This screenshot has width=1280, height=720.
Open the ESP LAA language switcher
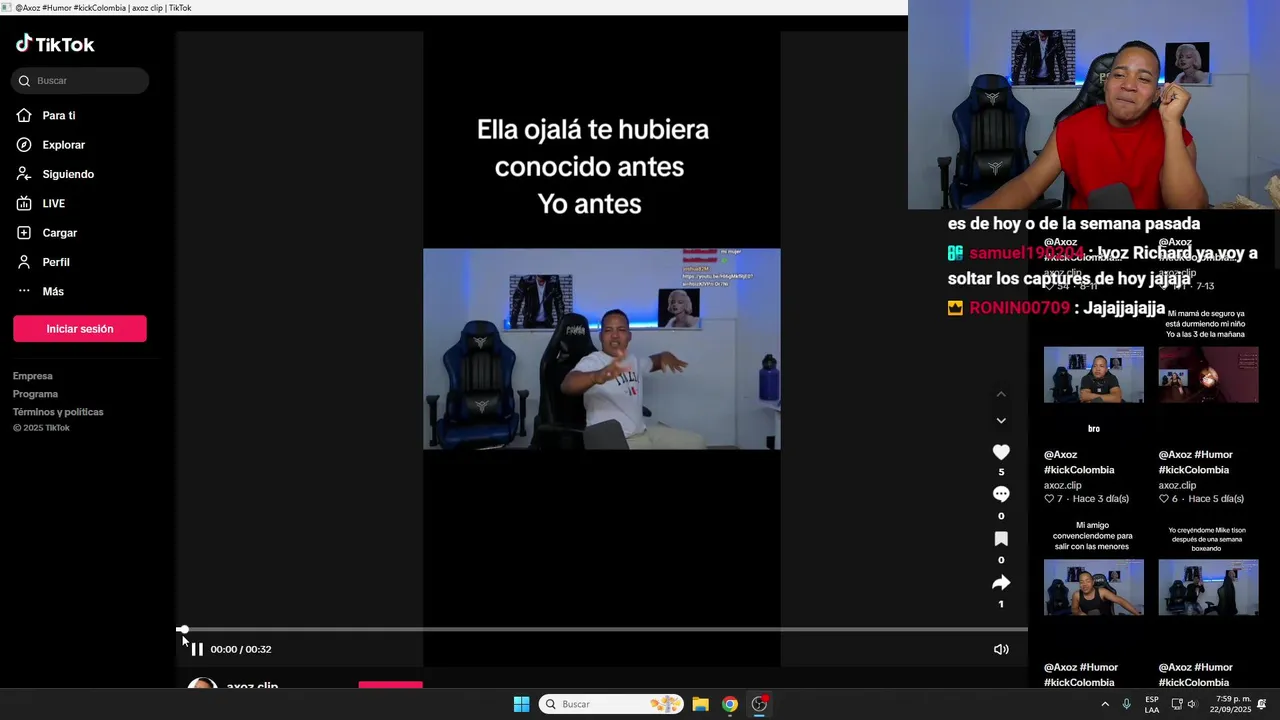[1152, 704]
